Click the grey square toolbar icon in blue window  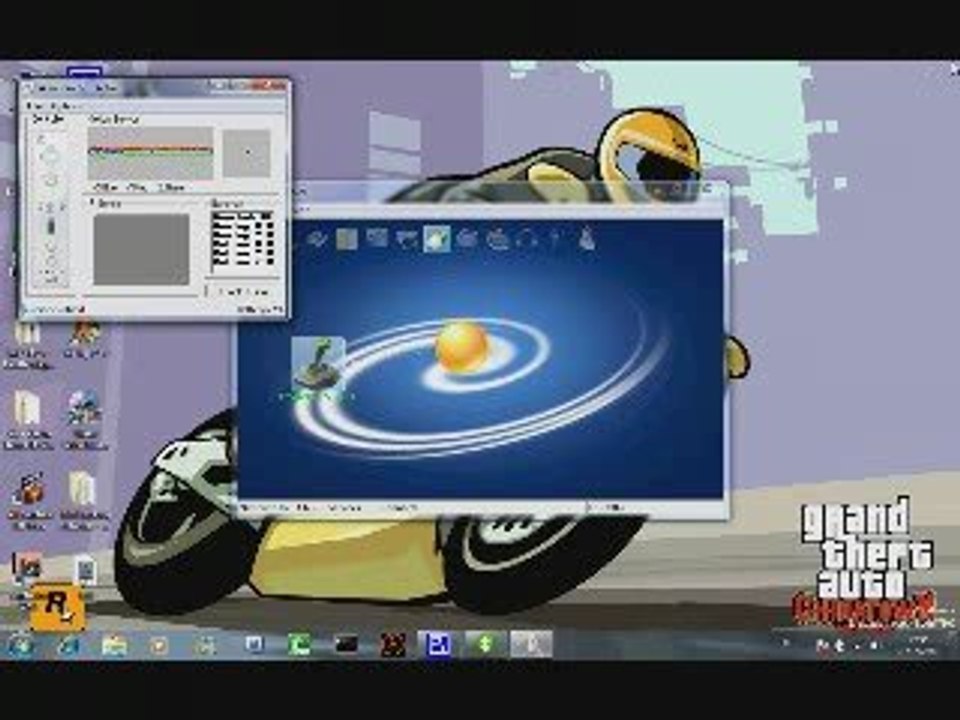point(347,239)
